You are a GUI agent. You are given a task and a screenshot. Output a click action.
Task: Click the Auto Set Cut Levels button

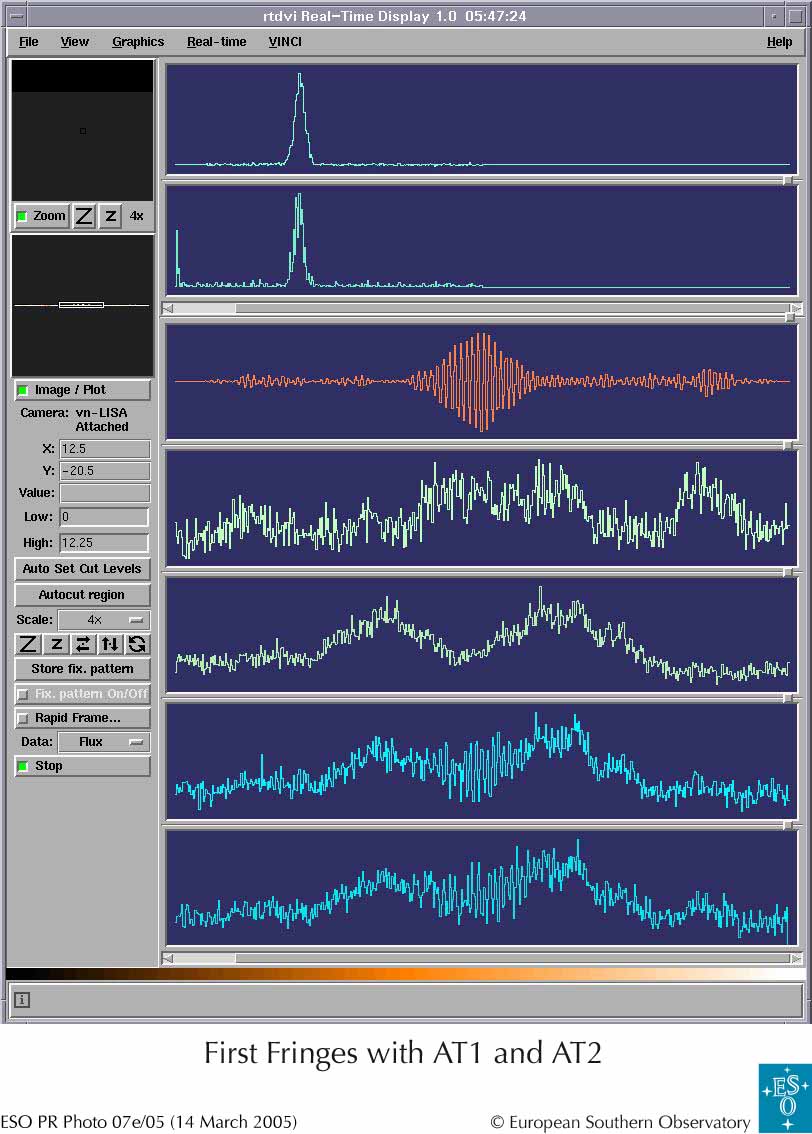tap(82, 568)
